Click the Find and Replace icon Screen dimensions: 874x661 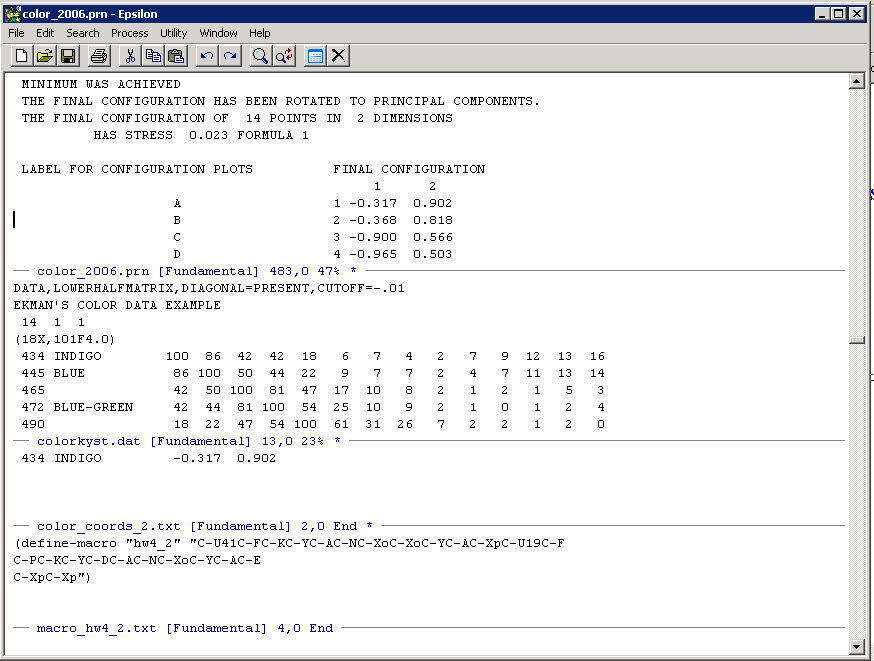(284, 56)
